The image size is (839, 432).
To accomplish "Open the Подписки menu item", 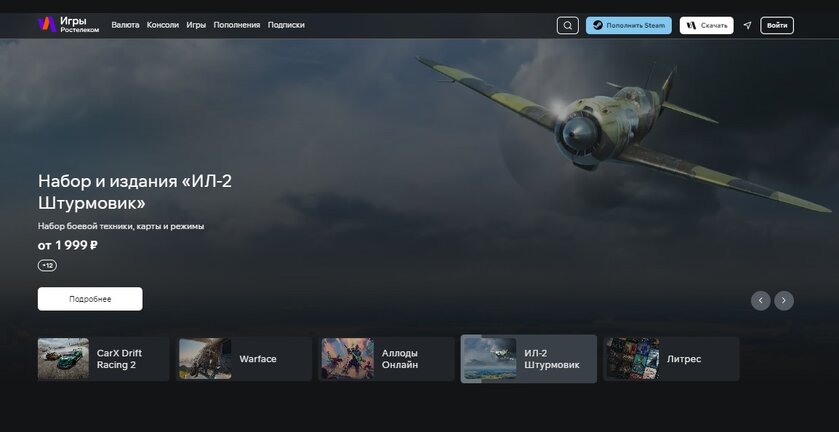I will (286, 25).
